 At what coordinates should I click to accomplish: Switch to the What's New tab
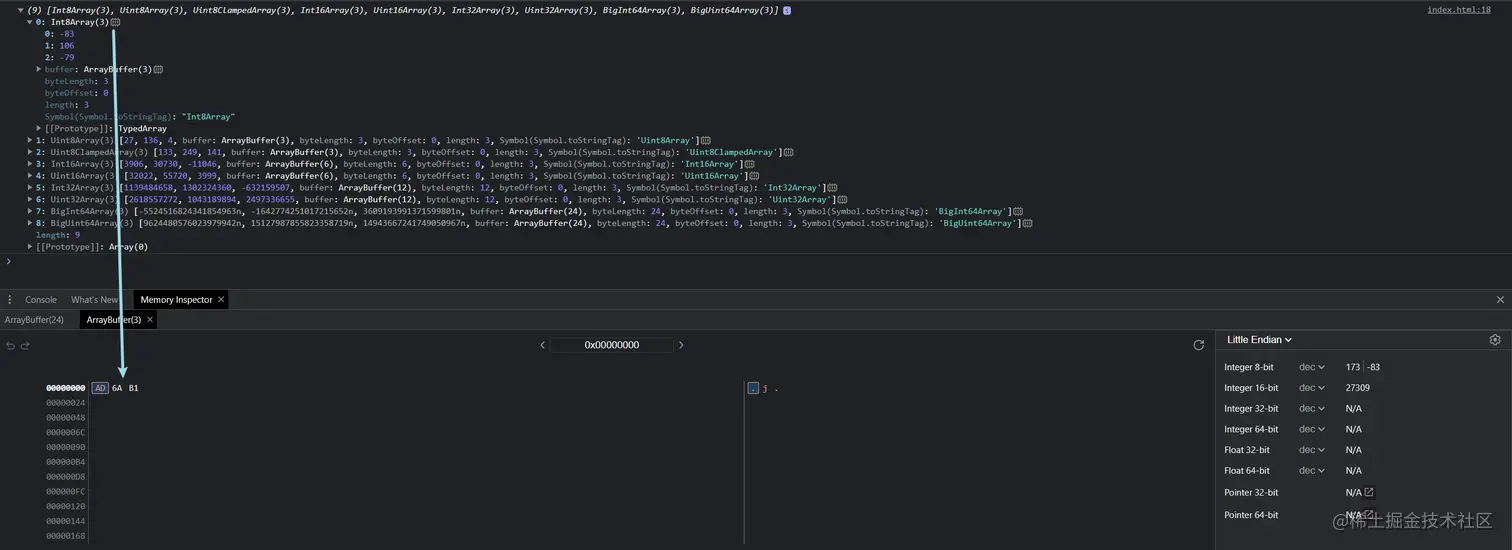coord(94,300)
